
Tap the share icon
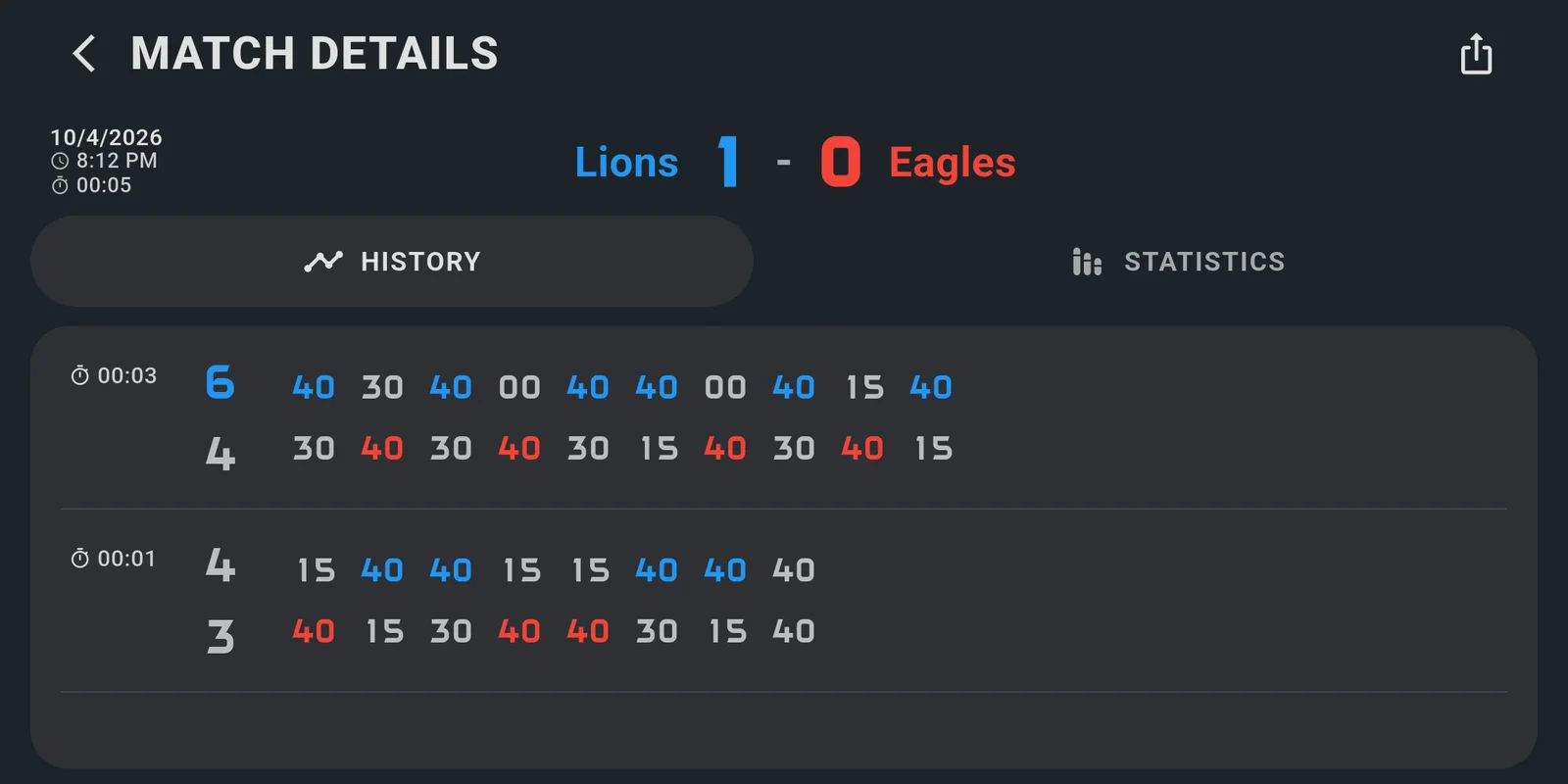[x=1476, y=54]
